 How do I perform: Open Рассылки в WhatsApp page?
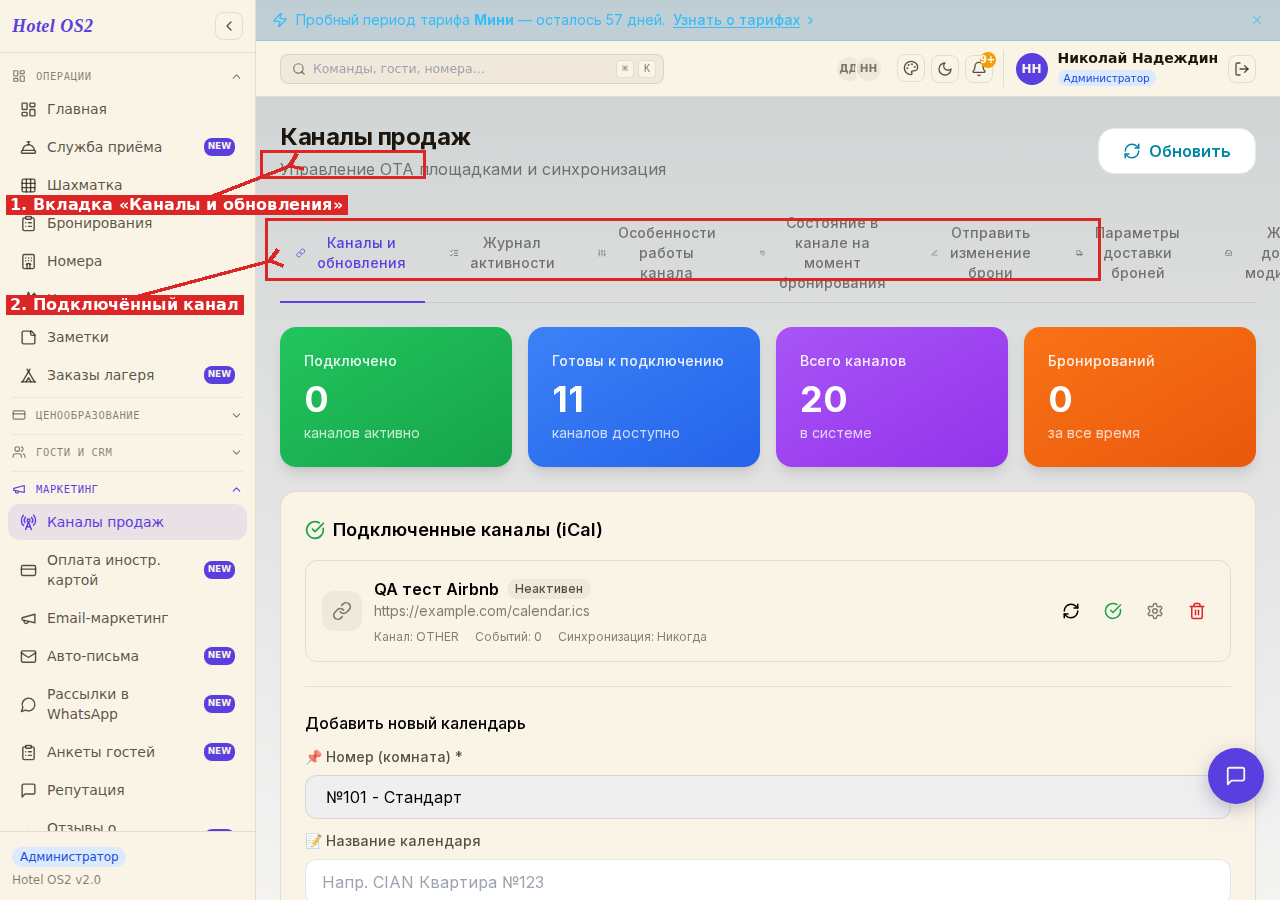click(x=127, y=704)
